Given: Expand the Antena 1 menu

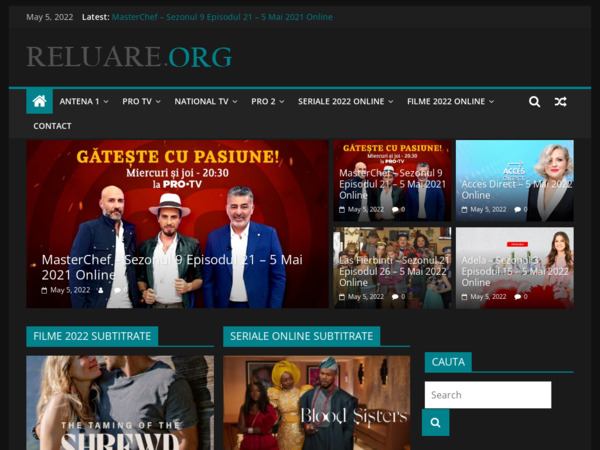Looking at the screenshot, I should (84, 101).
